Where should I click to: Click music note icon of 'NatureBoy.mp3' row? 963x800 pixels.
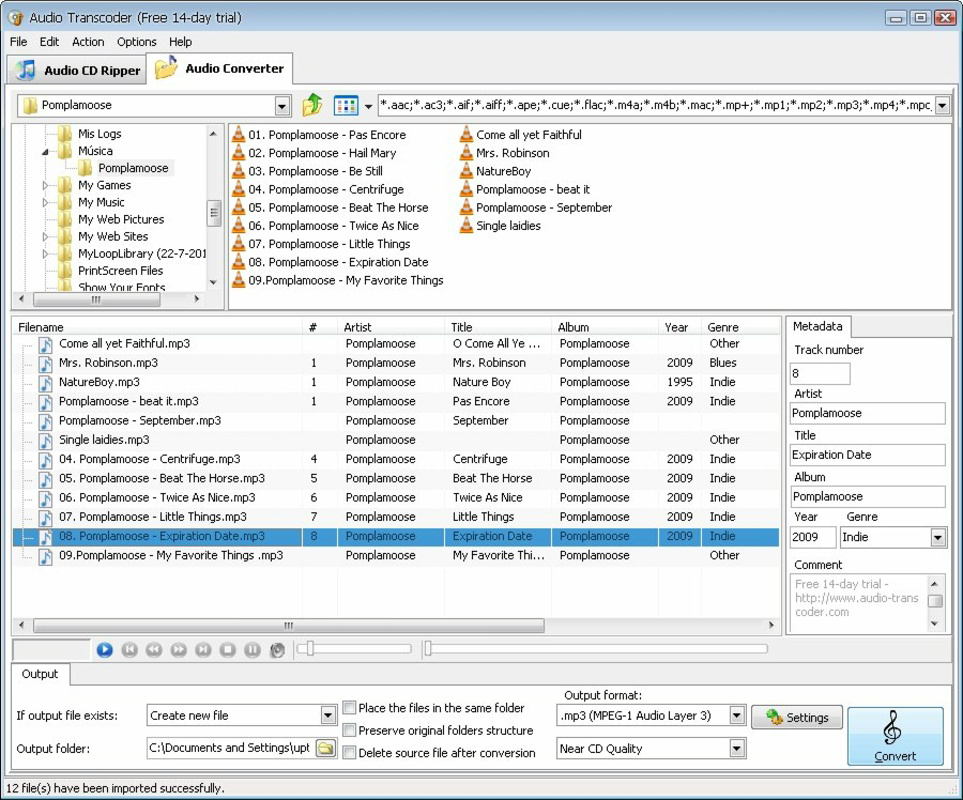45,383
